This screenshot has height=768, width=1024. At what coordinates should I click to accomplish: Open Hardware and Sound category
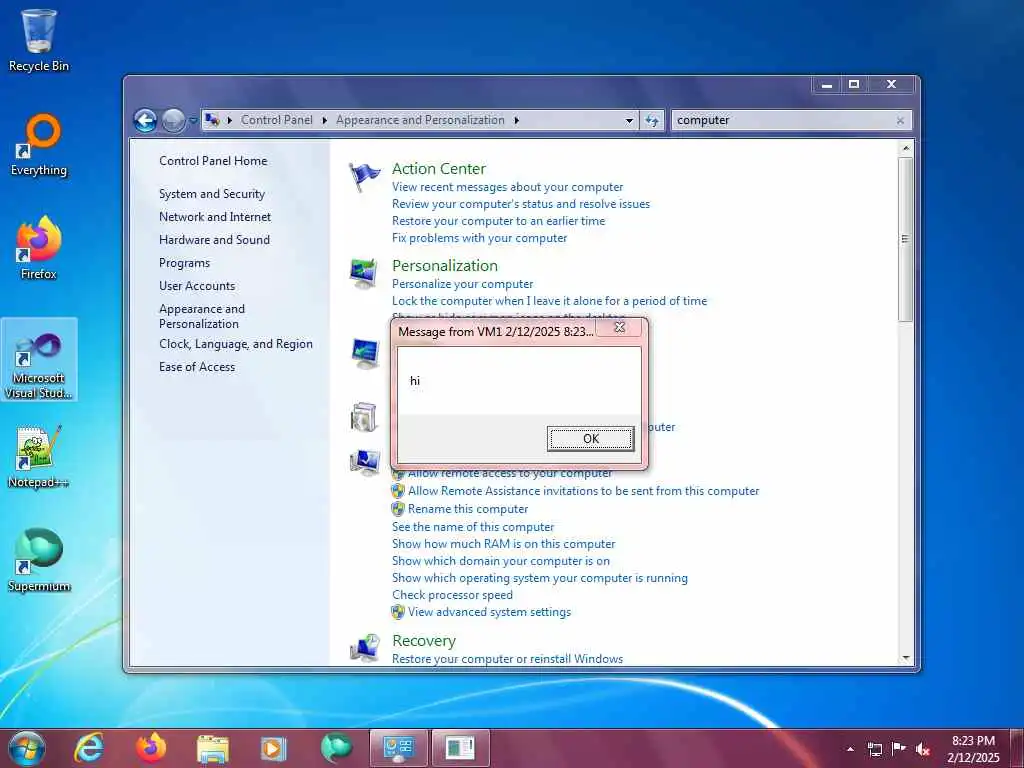(x=214, y=240)
